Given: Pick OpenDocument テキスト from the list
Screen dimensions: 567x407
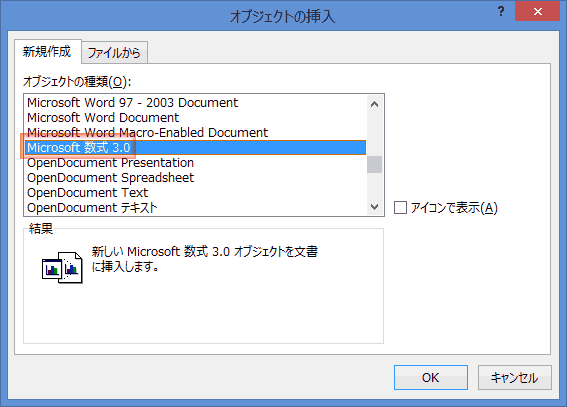Looking at the screenshot, I should pyautogui.click(x=195, y=207).
